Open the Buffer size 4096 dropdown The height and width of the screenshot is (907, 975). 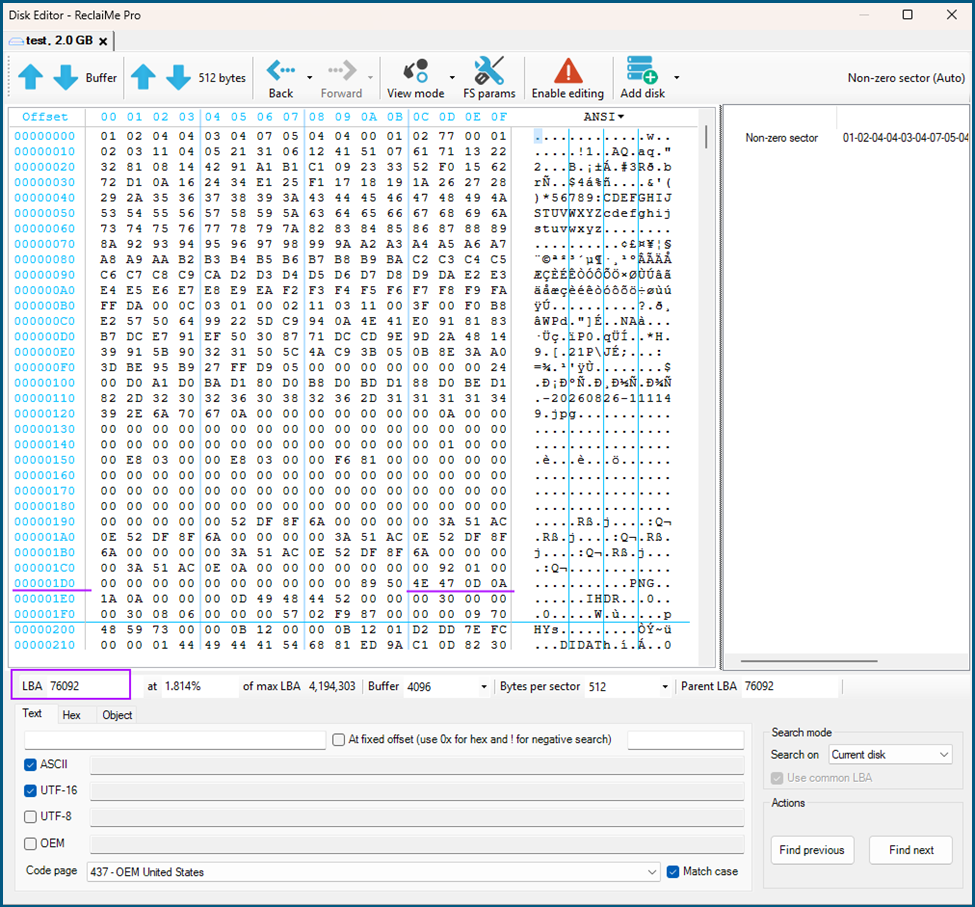[484, 687]
